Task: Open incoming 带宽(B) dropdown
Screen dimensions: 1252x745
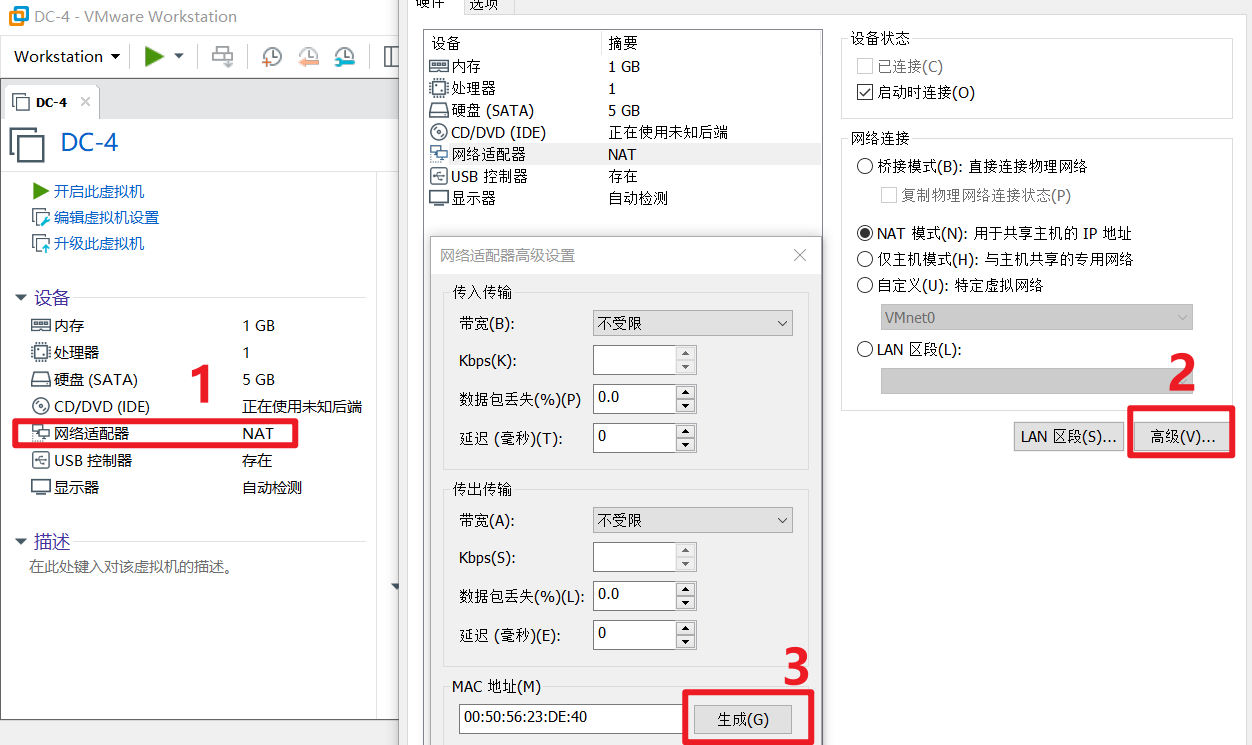Action: tap(692, 323)
